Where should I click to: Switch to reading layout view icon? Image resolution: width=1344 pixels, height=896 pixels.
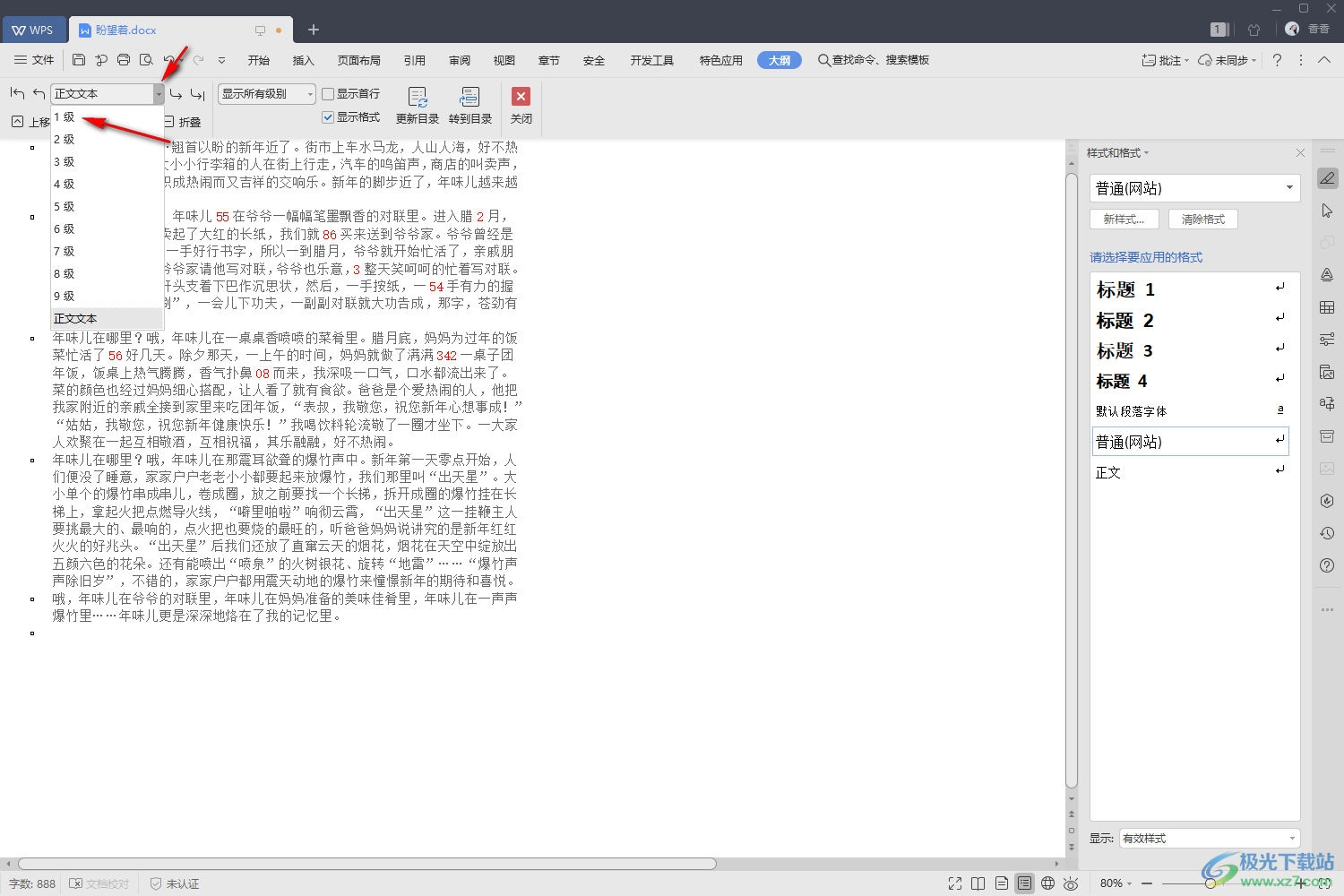pyautogui.click(x=978, y=883)
